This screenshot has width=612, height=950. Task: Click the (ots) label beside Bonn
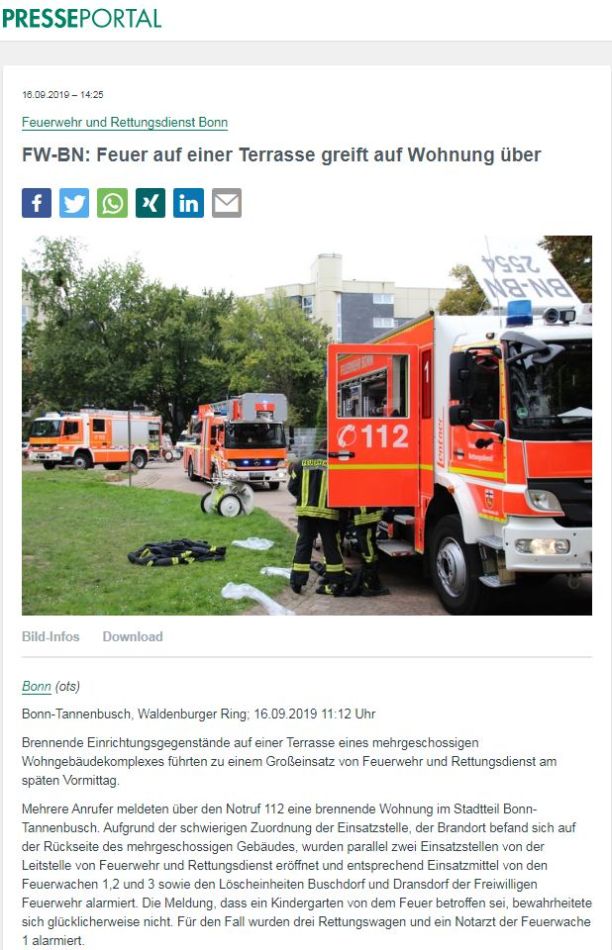pyautogui.click(x=67, y=686)
